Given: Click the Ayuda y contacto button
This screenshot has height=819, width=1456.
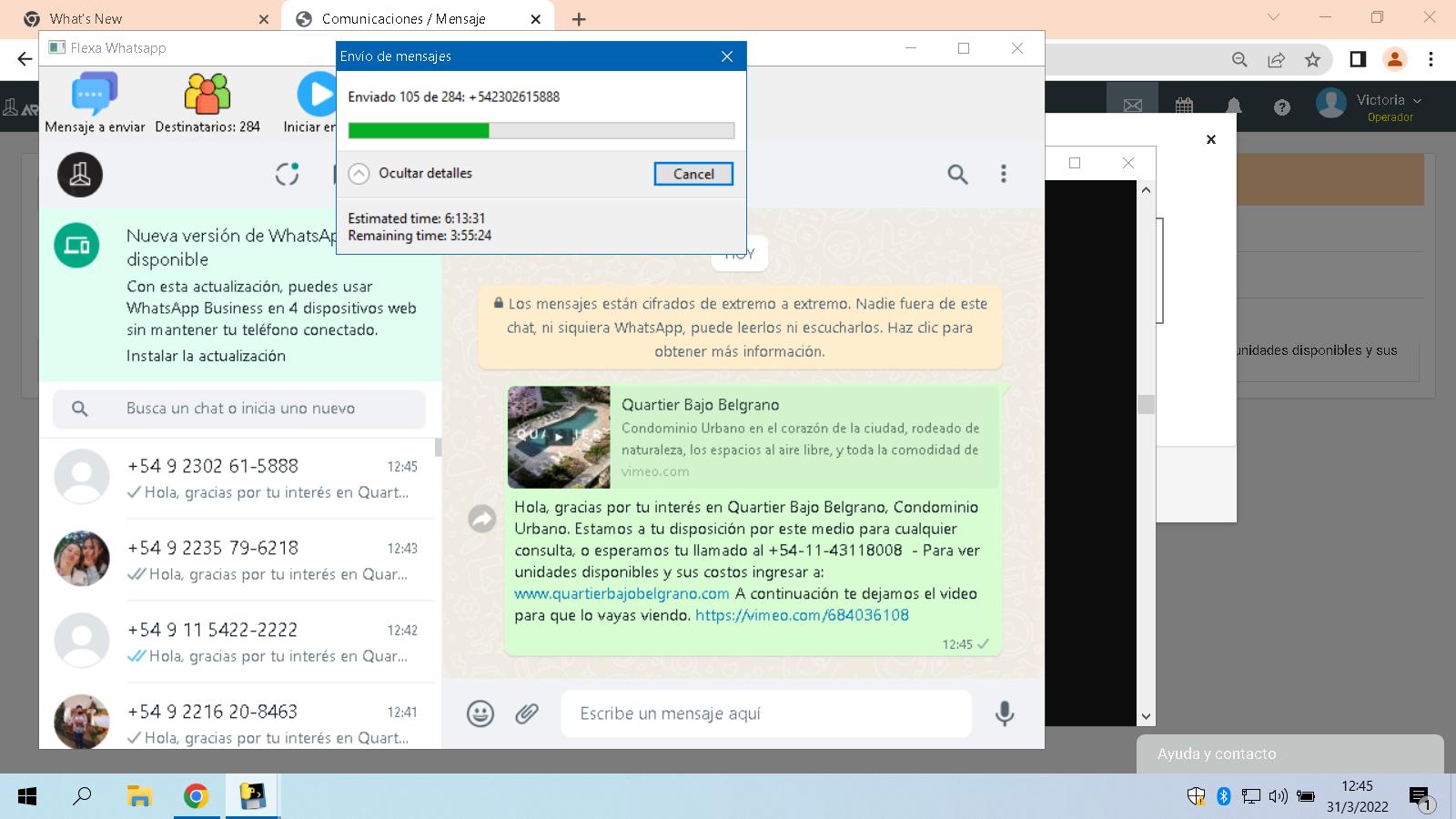Looking at the screenshot, I should (x=1289, y=753).
